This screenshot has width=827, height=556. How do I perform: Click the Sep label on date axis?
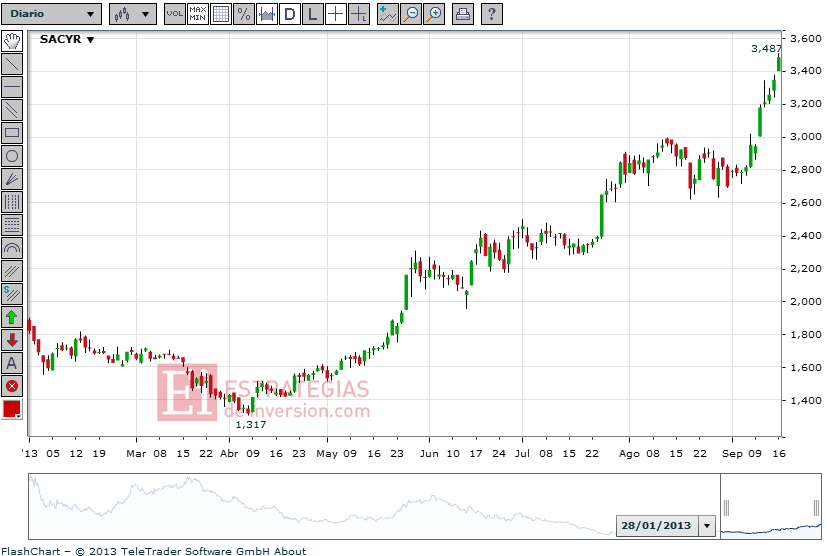tap(732, 454)
